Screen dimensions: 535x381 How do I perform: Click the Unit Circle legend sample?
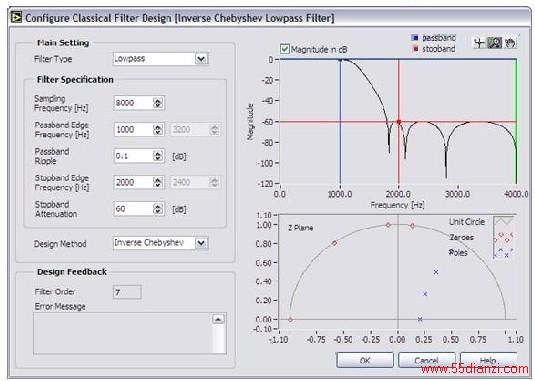(504, 221)
